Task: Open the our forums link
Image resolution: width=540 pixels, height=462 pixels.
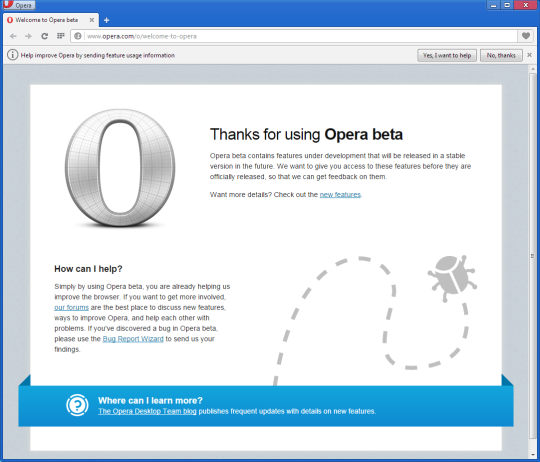Action: pos(71,307)
